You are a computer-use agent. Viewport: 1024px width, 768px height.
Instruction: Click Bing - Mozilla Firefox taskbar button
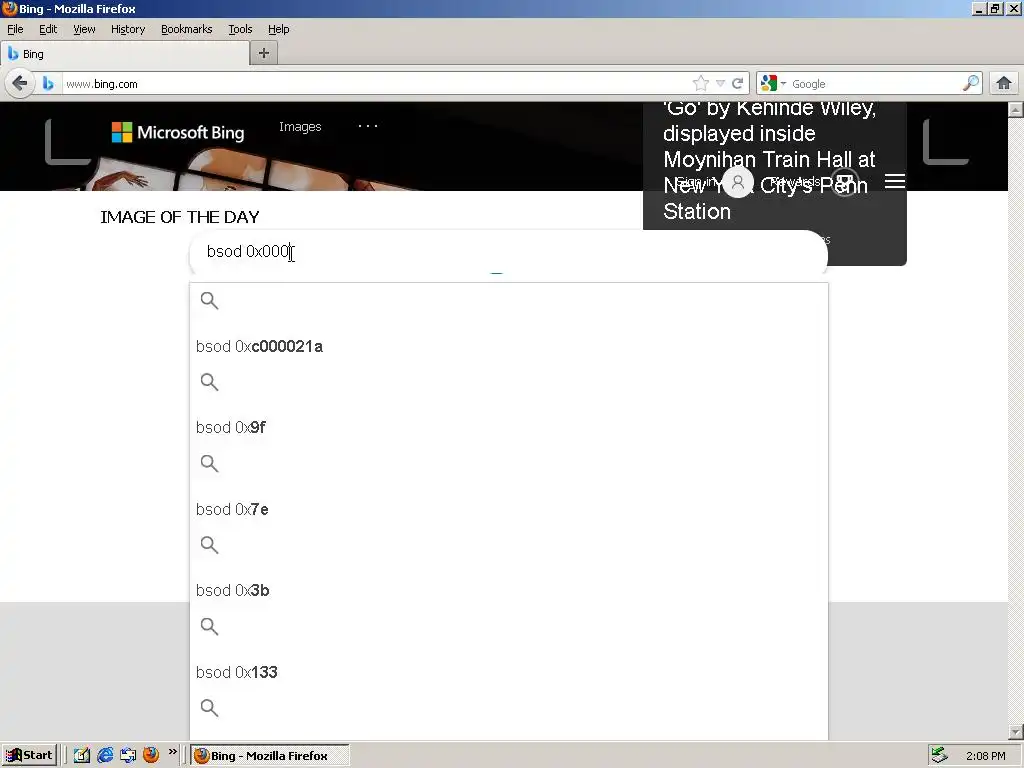pyautogui.click(x=270, y=756)
